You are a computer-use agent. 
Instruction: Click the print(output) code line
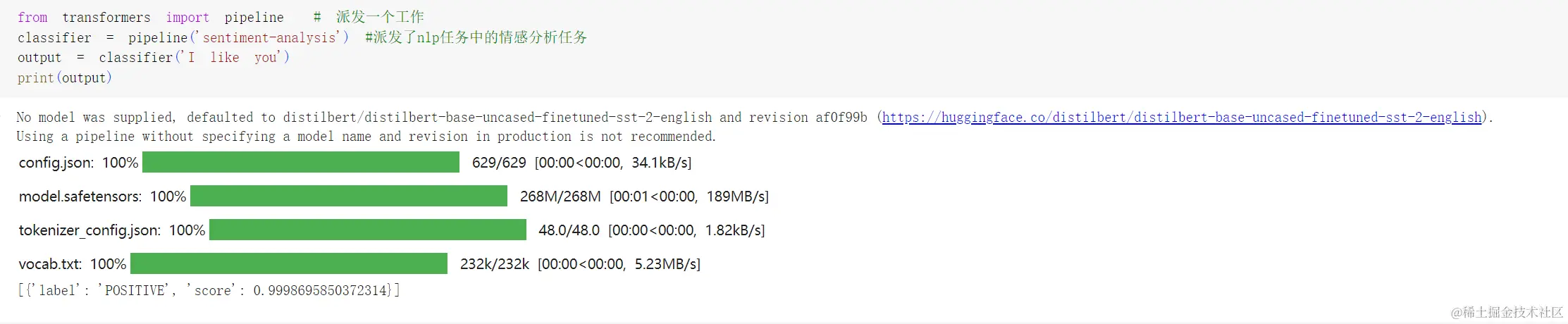click(x=64, y=78)
